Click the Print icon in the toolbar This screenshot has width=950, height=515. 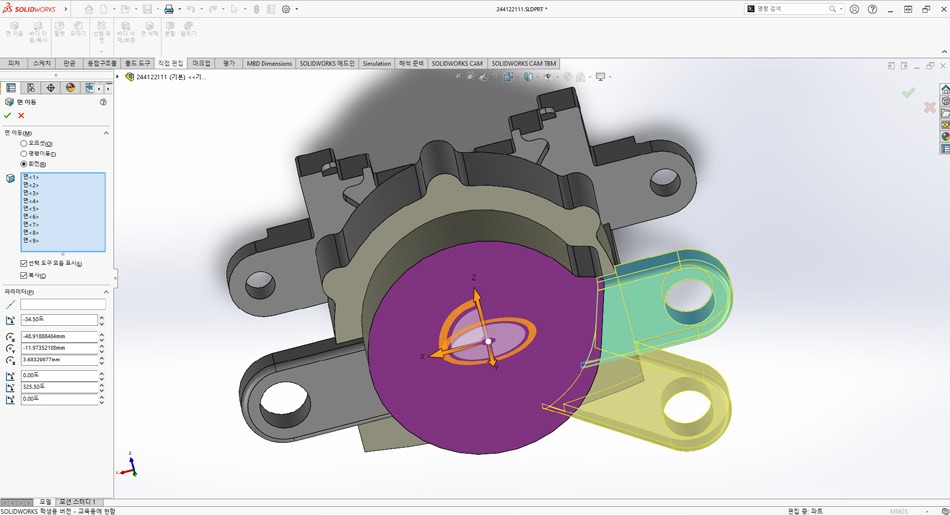click(x=168, y=9)
